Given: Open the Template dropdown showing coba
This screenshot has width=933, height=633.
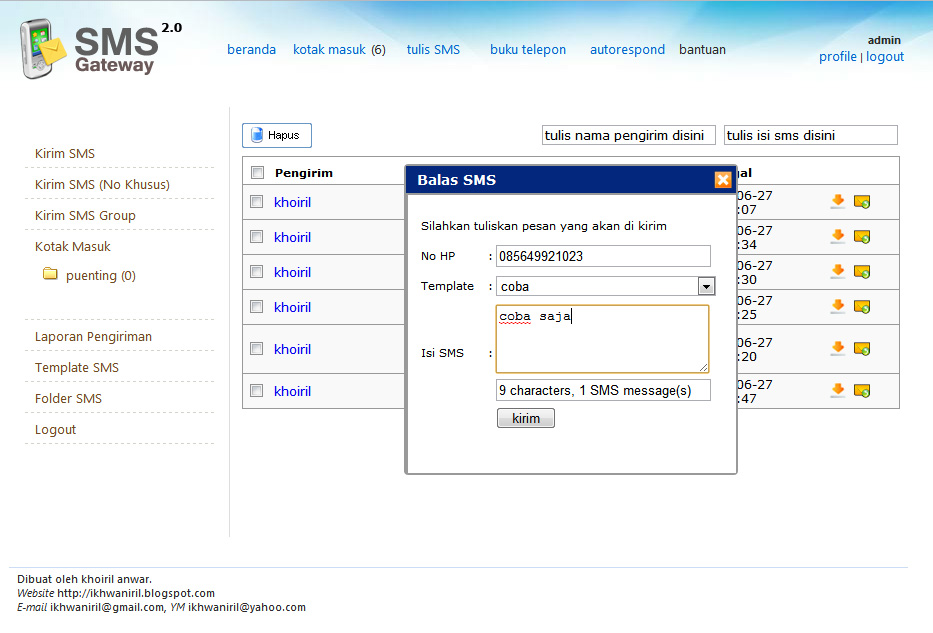Looking at the screenshot, I should coord(706,287).
